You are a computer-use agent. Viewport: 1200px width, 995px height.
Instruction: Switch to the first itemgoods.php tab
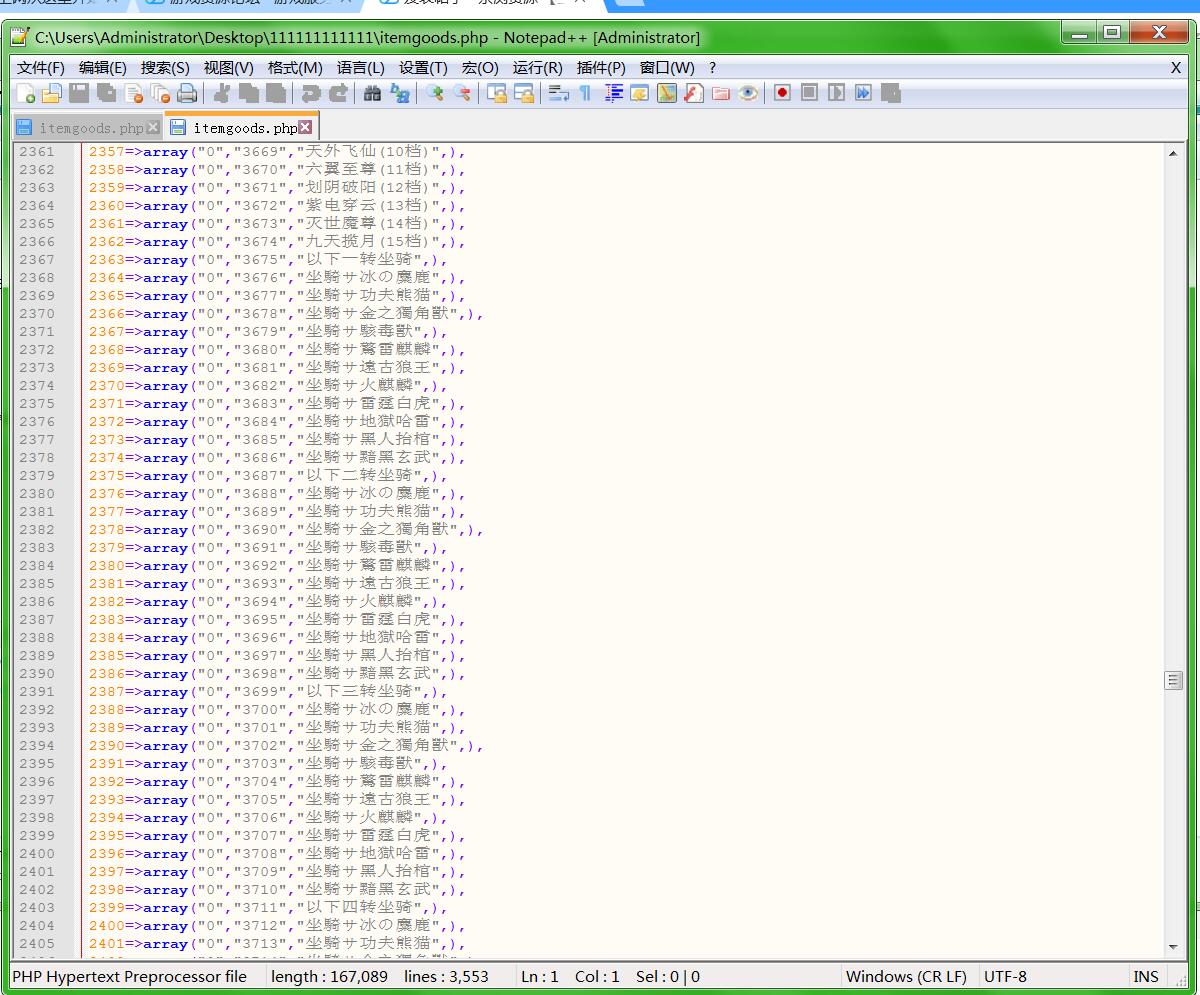90,128
